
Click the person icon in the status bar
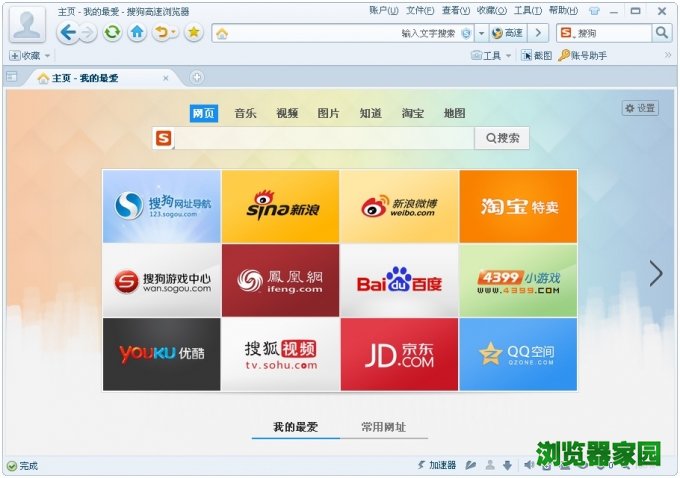490,465
